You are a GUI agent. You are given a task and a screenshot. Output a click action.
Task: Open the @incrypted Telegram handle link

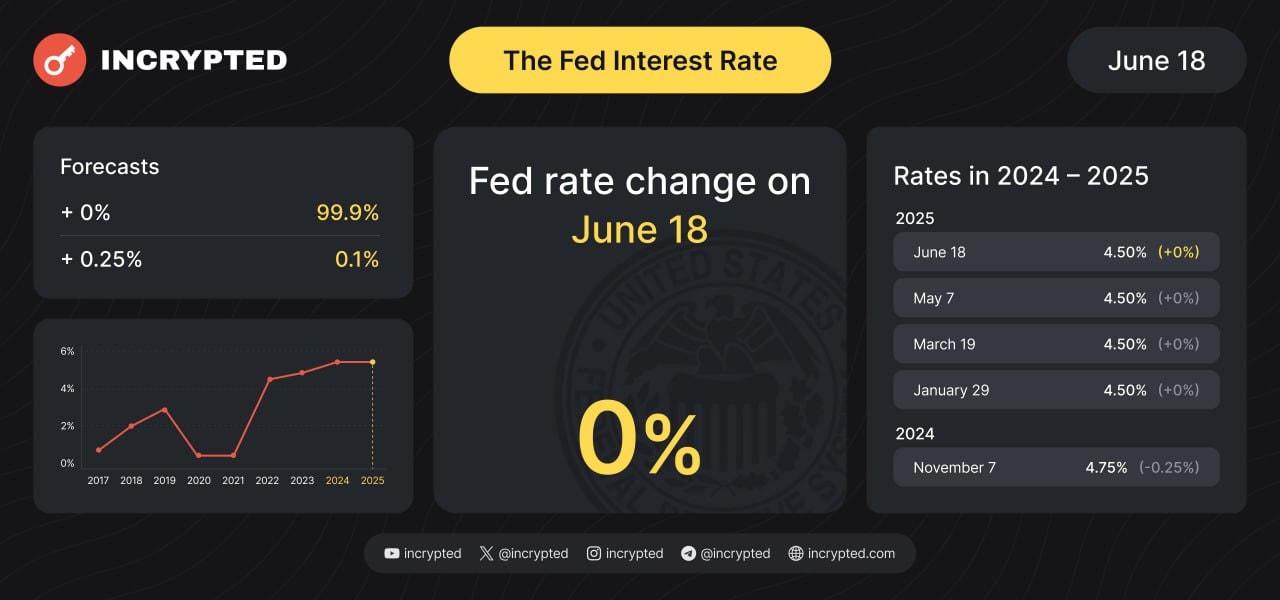(x=735, y=553)
